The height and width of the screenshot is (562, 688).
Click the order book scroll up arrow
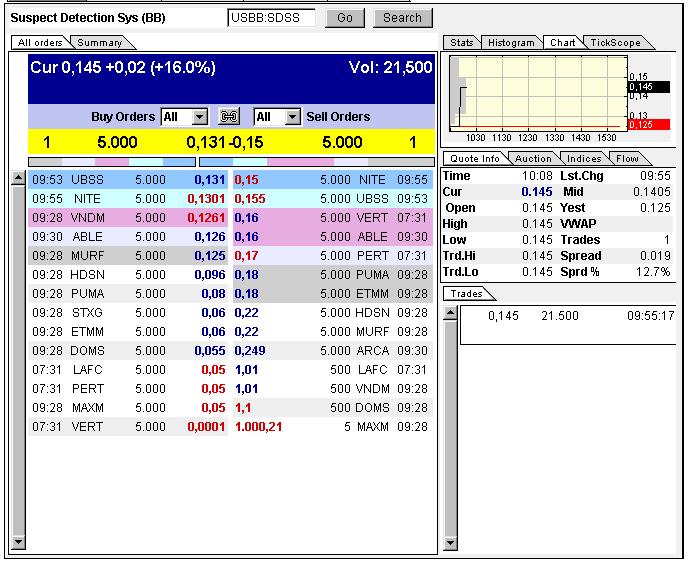18,178
